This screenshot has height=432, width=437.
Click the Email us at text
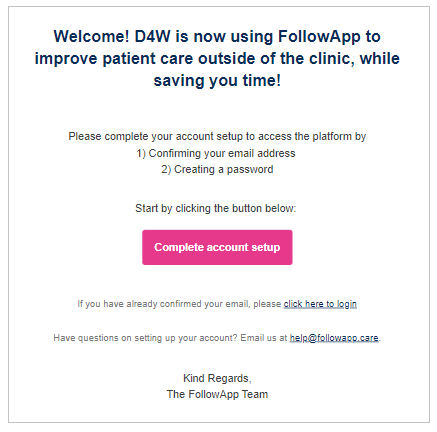point(264,338)
